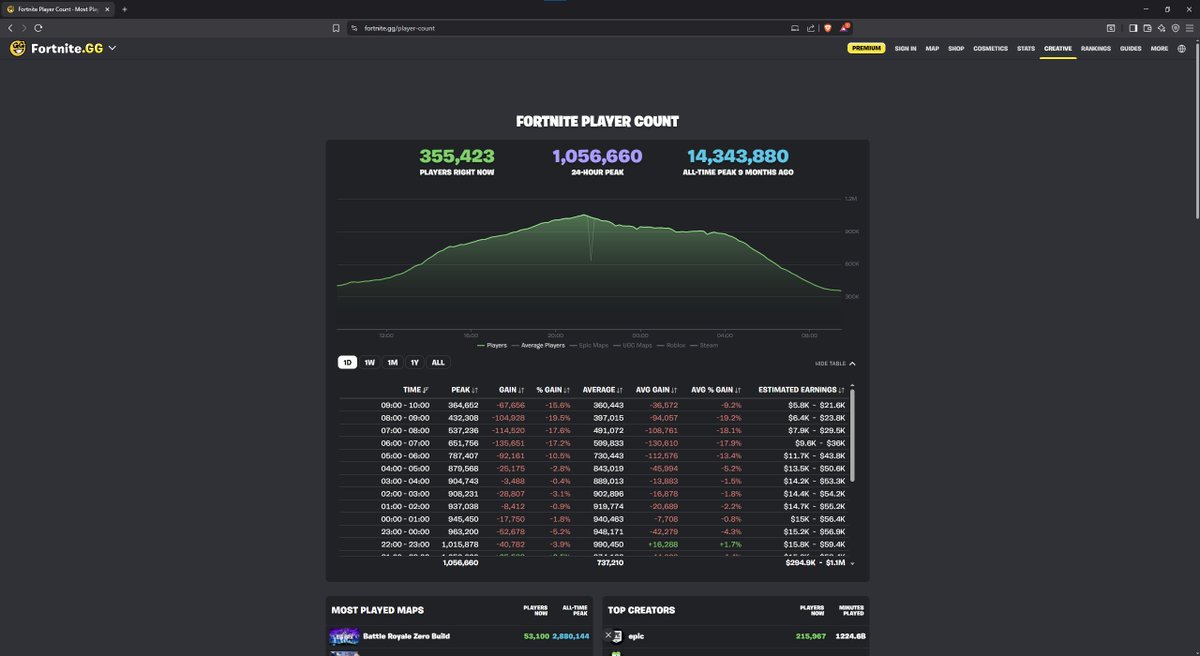
Task: Click the 05:00 - 06:00 table row
Action: click(x=594, y=456)
